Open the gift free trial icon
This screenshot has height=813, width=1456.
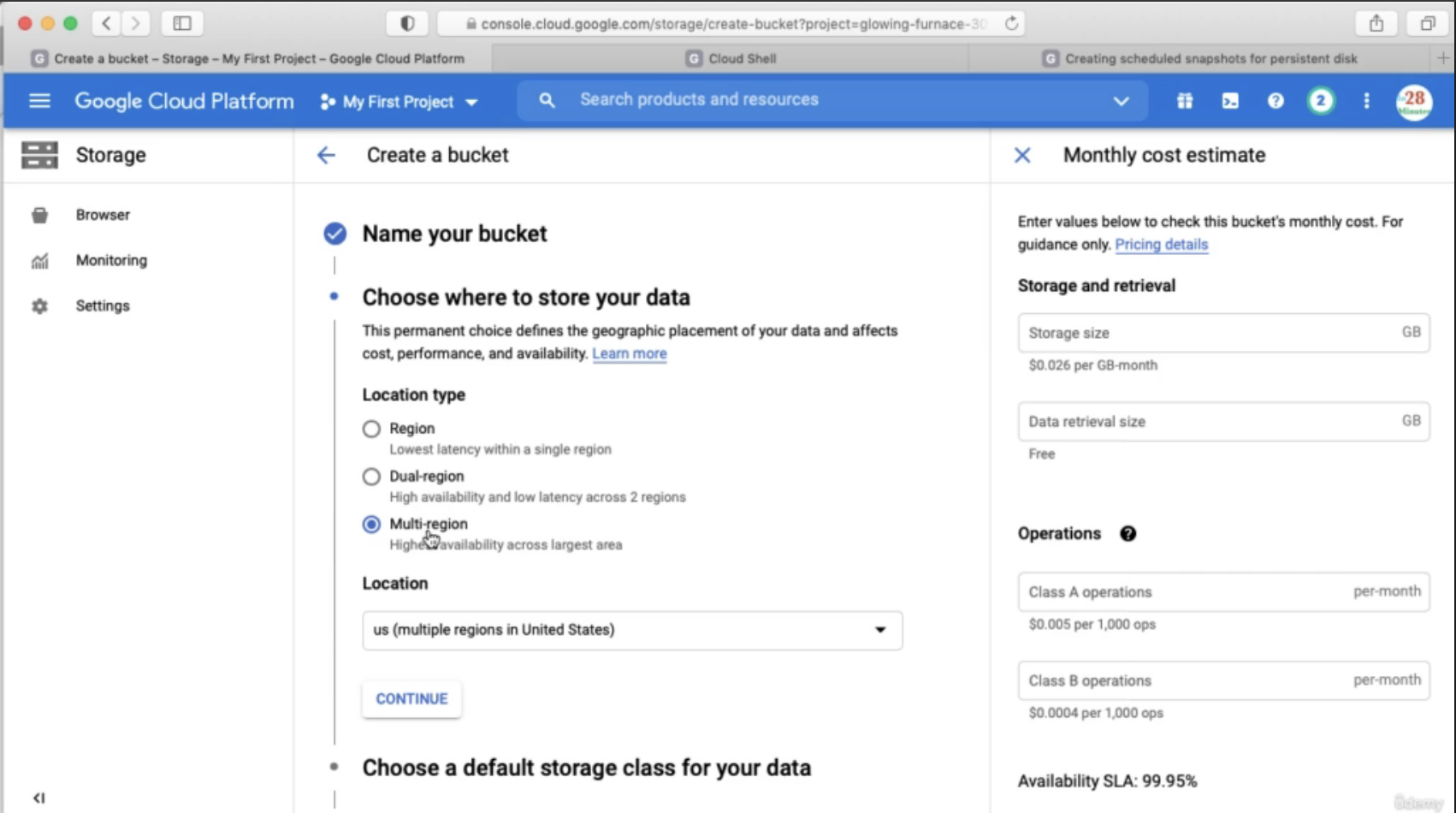(x=1184, y=101)
